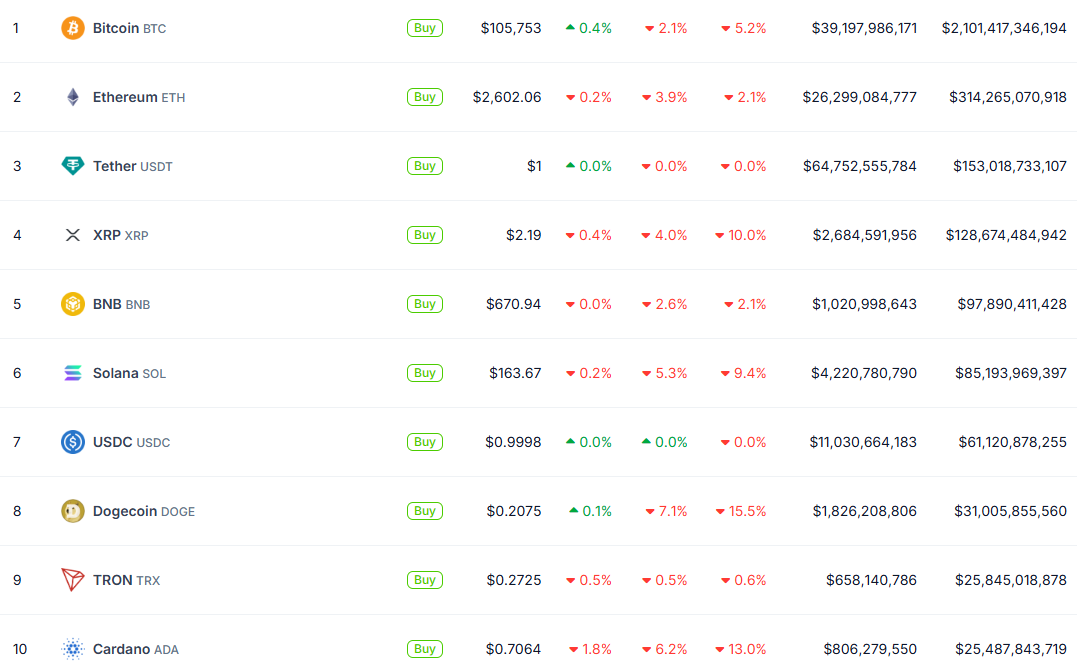The width and height of the screenshot is (1077, 670).
Task: Hit Buy in the Solana row
Action: (x=424, y=373)
